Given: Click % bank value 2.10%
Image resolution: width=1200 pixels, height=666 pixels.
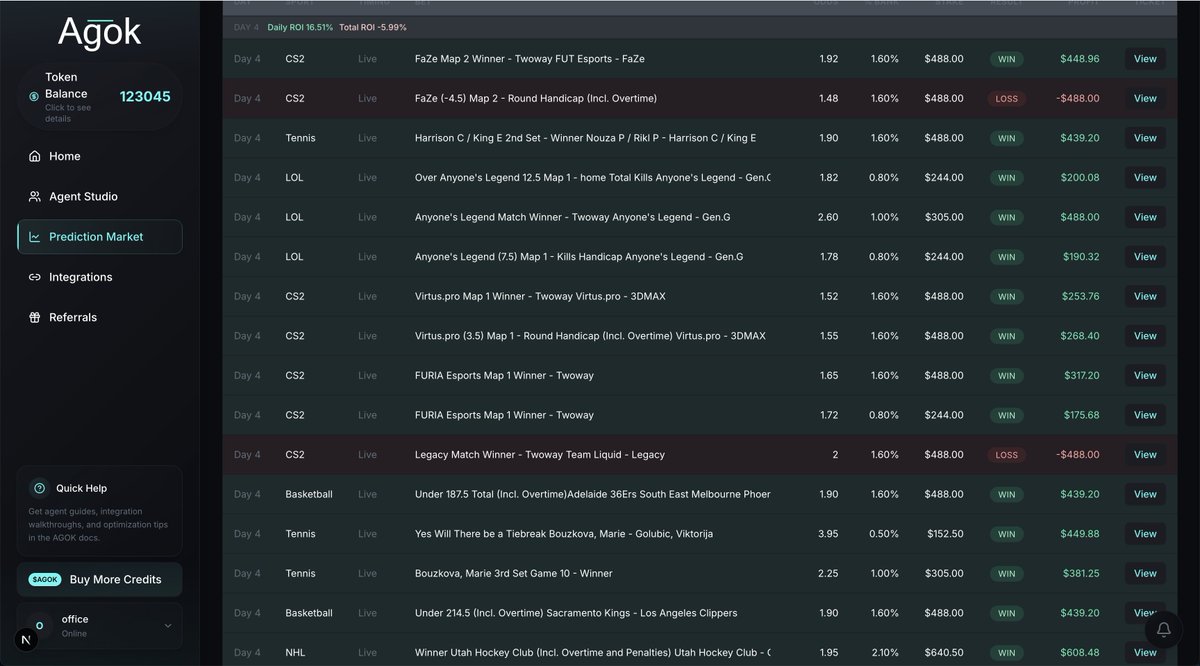Looking at the screenshot, I should [884, 653].
